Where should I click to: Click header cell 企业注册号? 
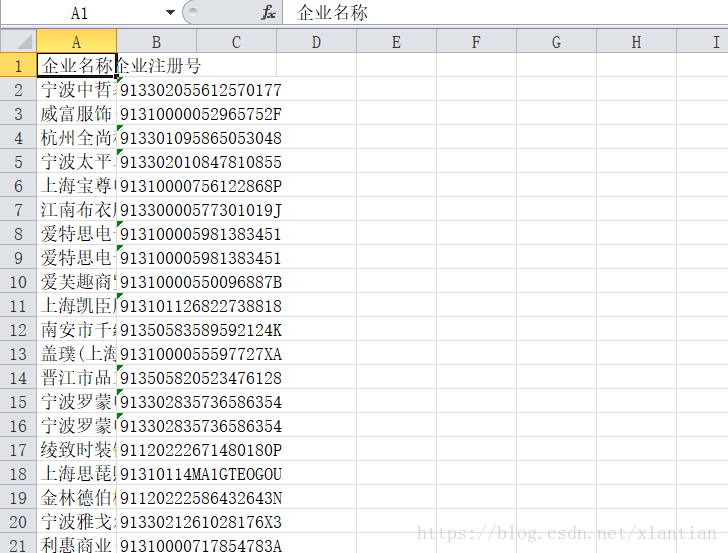pos(156,65)
